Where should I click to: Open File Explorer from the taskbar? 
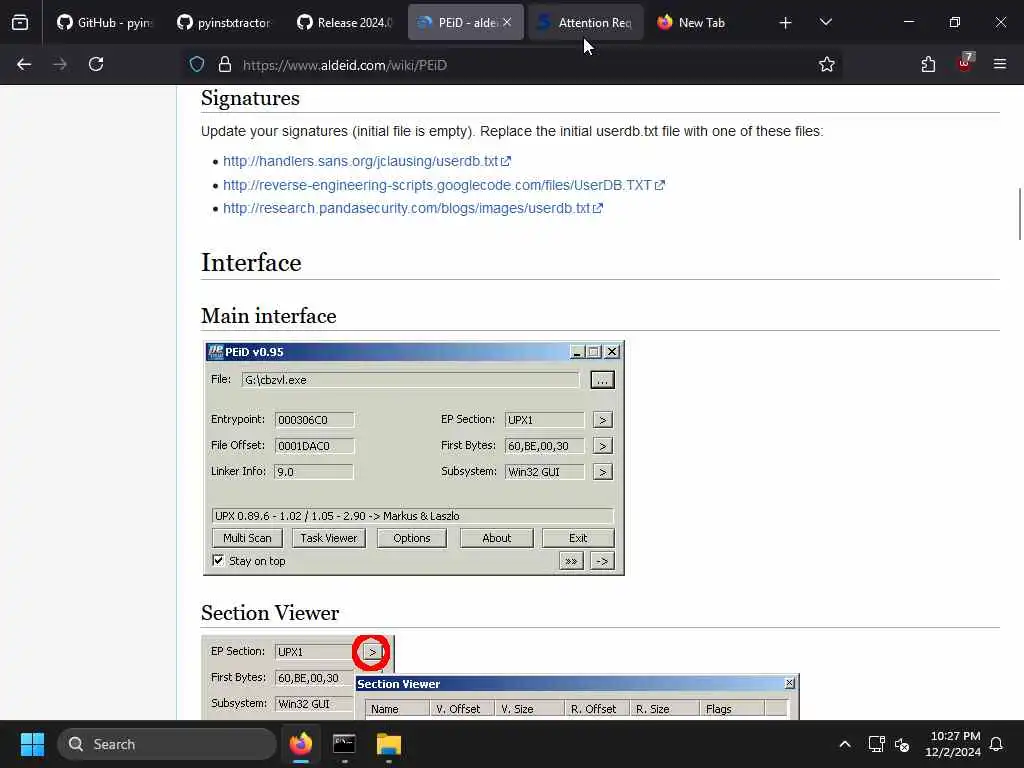(x=389, y=744)
